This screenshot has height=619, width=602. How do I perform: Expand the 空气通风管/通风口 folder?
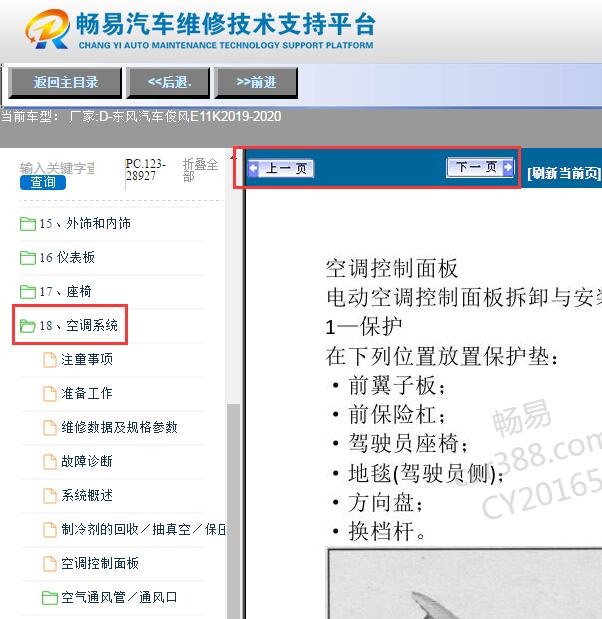click(119, 597)
